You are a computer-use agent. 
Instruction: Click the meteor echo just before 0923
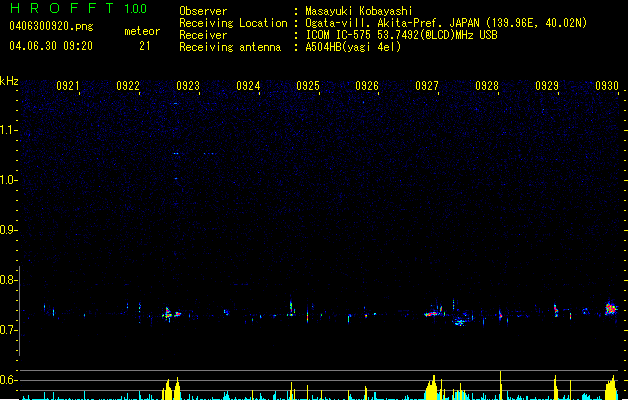[171, 314]
